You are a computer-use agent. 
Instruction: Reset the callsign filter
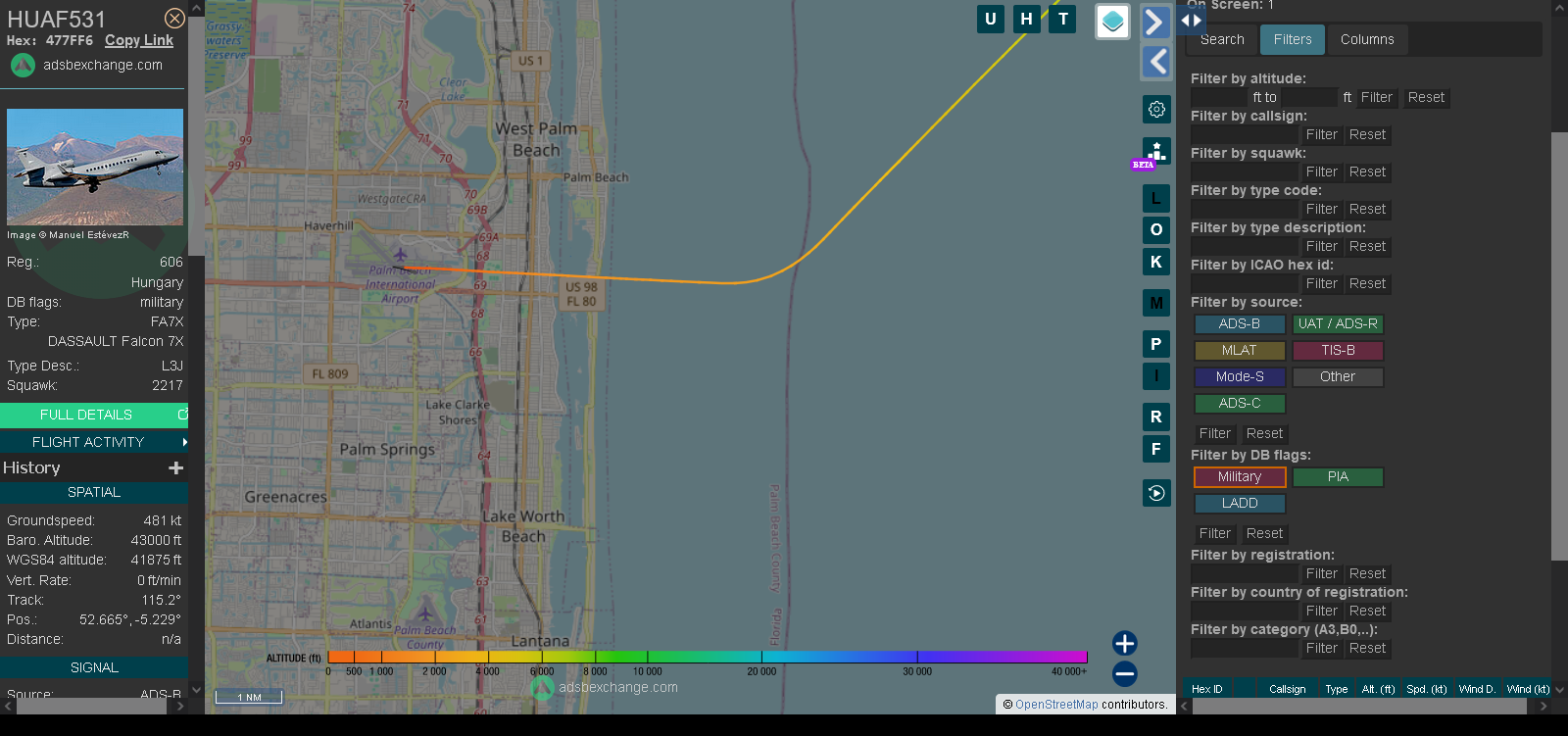pyautogui.click(x=1367, y=134)
